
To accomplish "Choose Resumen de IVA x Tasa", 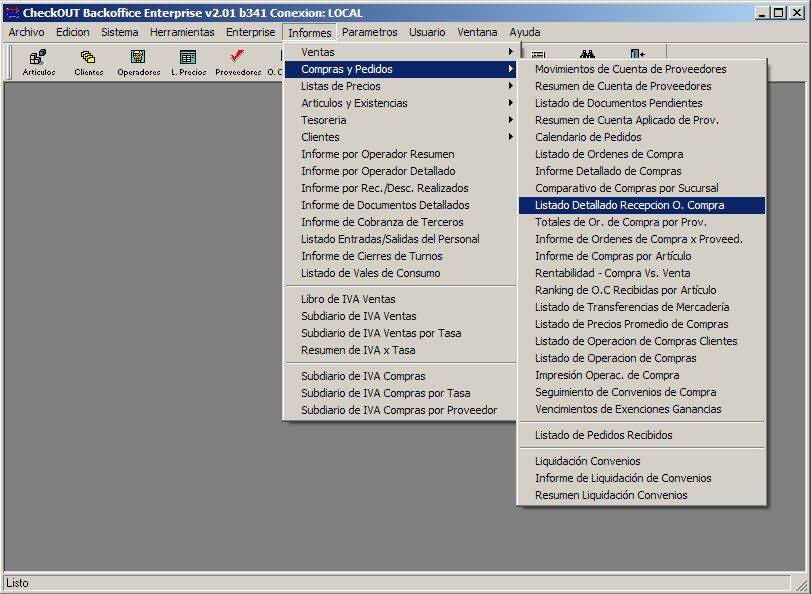I will coord(400,350).
